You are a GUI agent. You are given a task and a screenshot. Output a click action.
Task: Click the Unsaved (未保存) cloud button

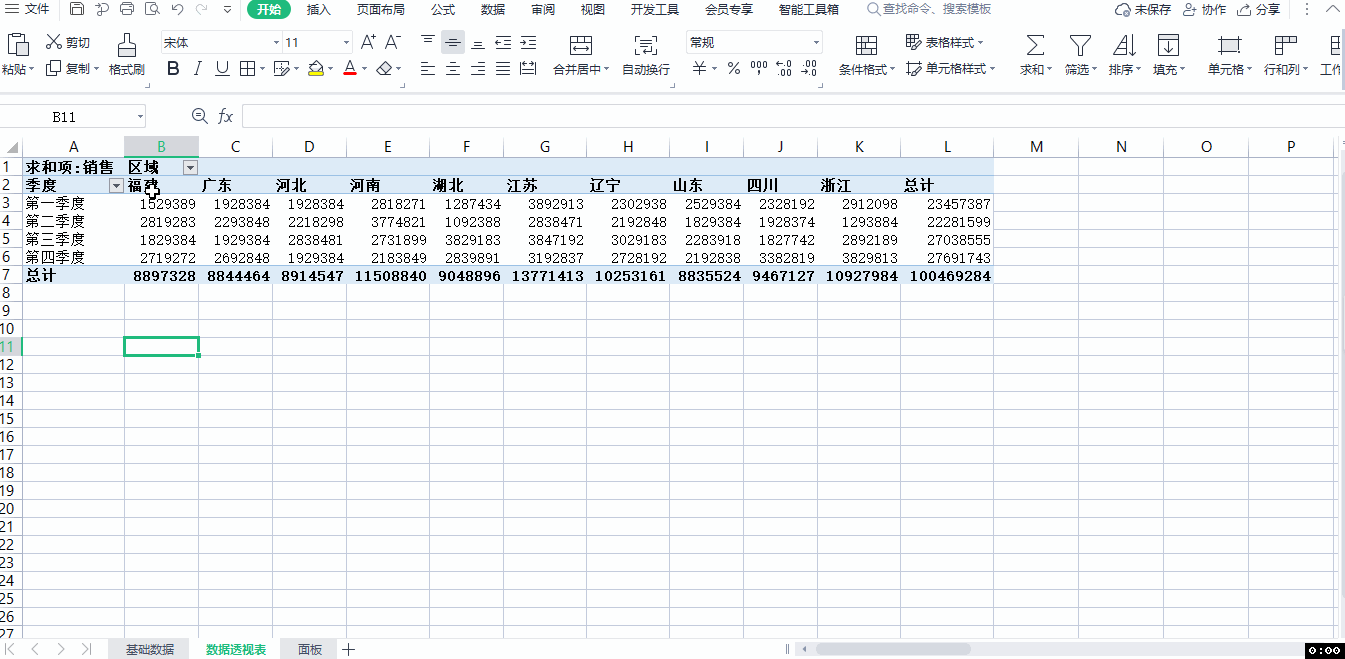1143,9
